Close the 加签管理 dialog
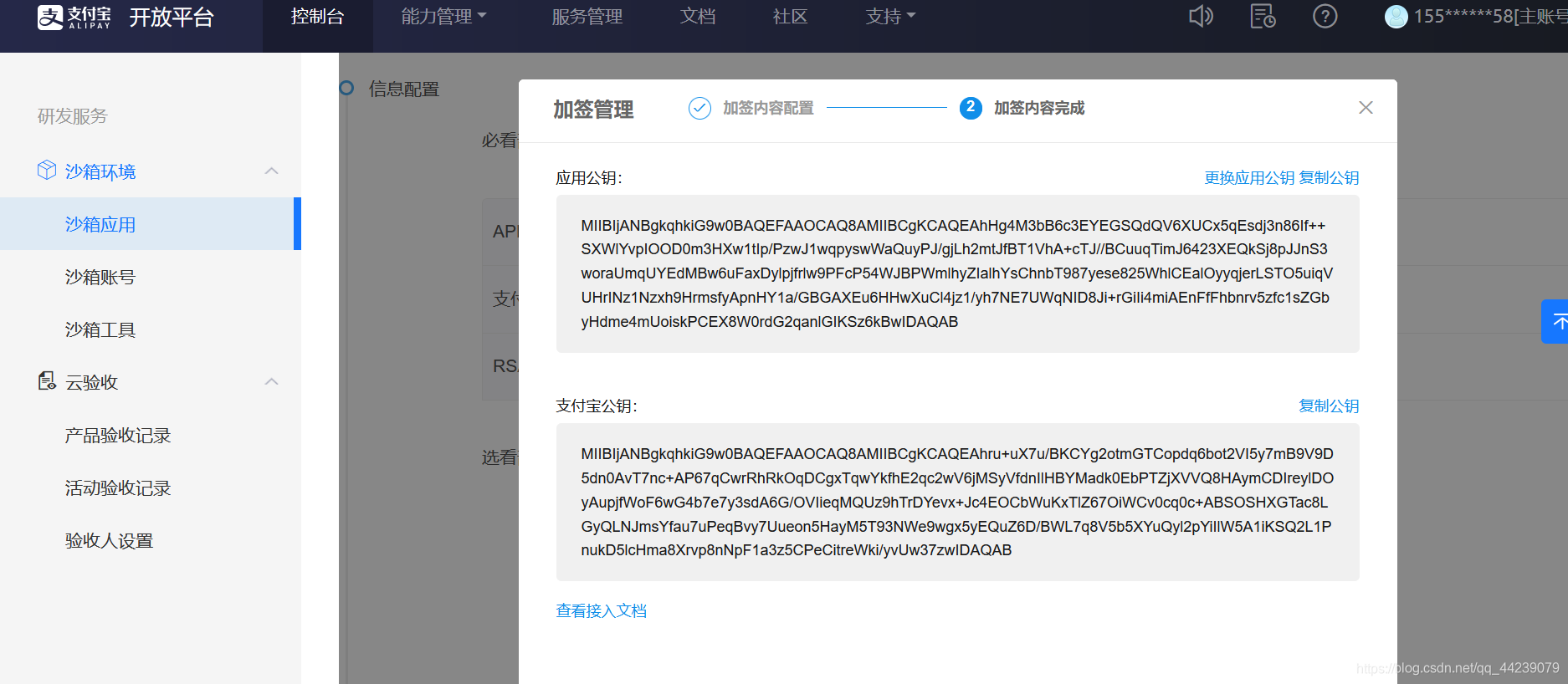The image size is (1568, 684). click(x=1366, y=108)
